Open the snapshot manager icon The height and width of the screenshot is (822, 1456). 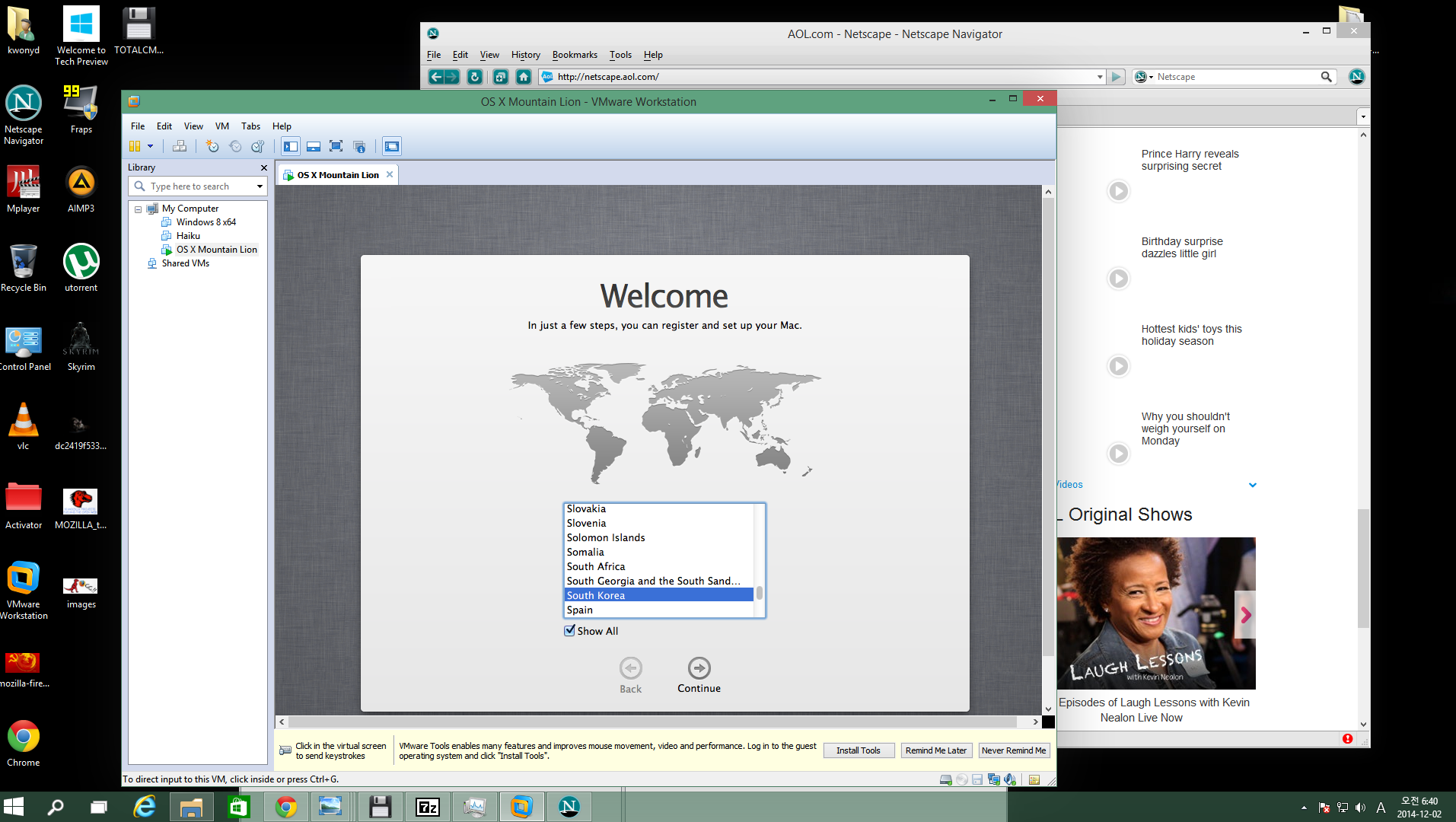coord(258,146)
